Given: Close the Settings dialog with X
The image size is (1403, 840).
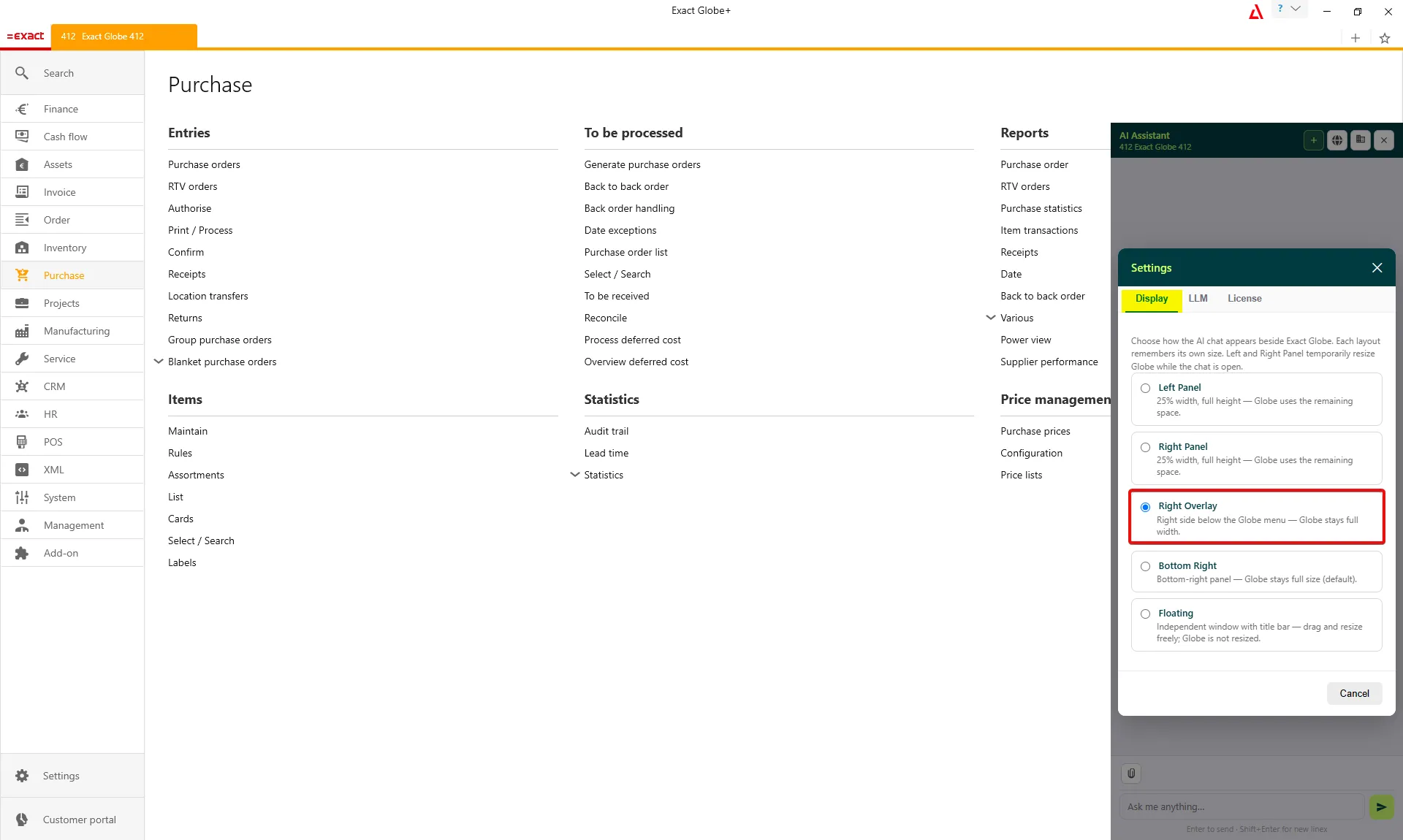Looking at the screenshot, I should pyautogui.click(x=1377, y=268).
